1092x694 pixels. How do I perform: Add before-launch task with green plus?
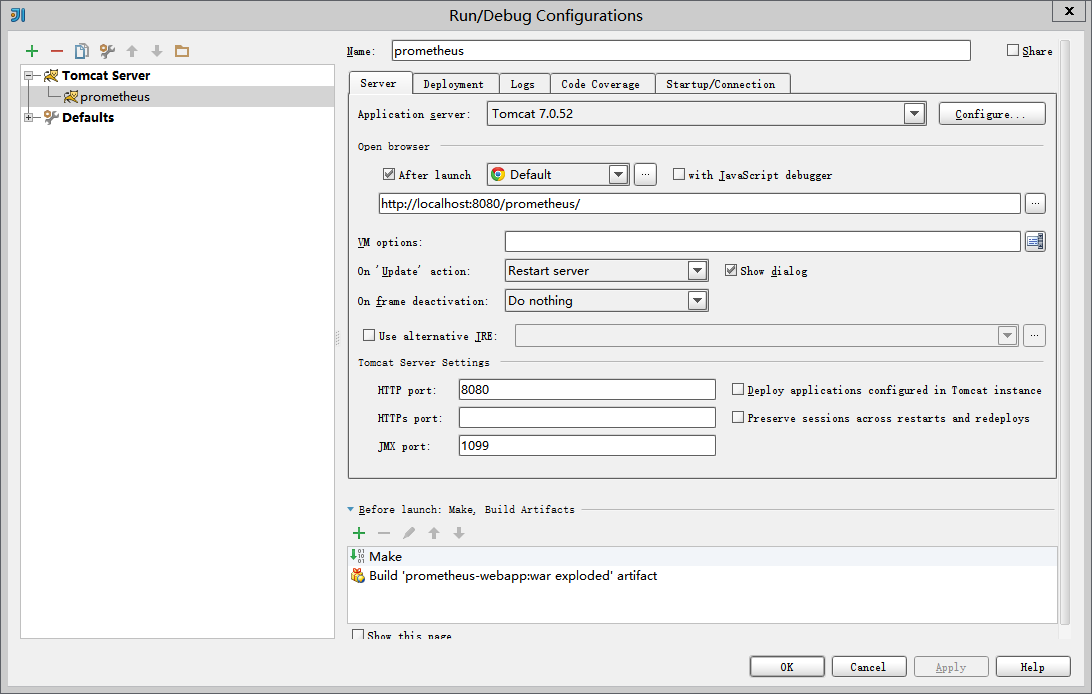pos(359,533)
